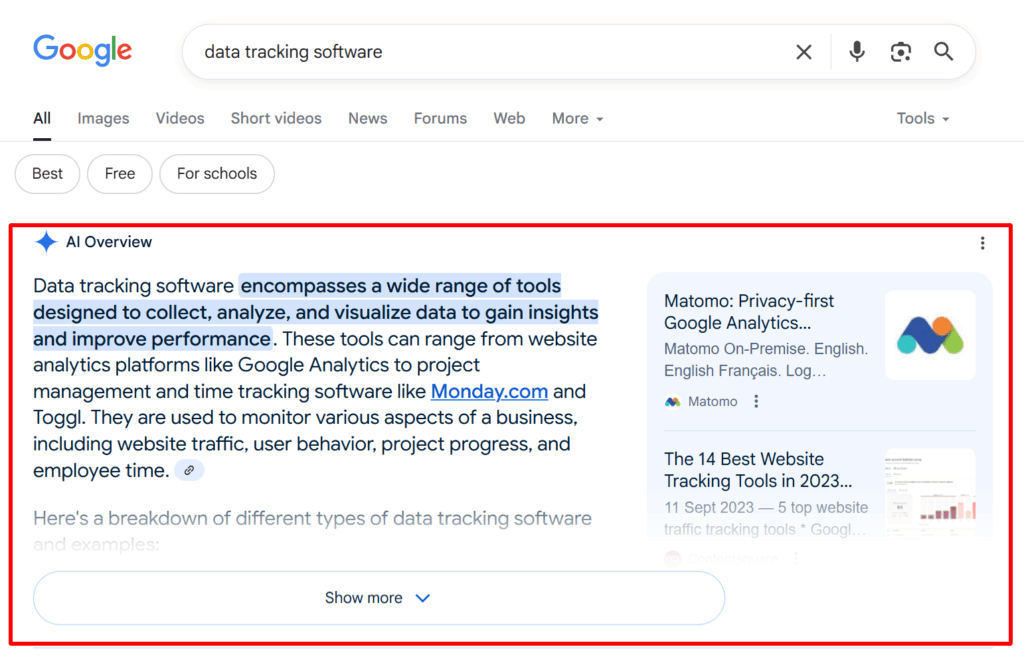This screenshot has height=663, width=1024.
Task: Click the date text '11 Sept 2023'
Action: pyautogui.click(x=709, y=508)
